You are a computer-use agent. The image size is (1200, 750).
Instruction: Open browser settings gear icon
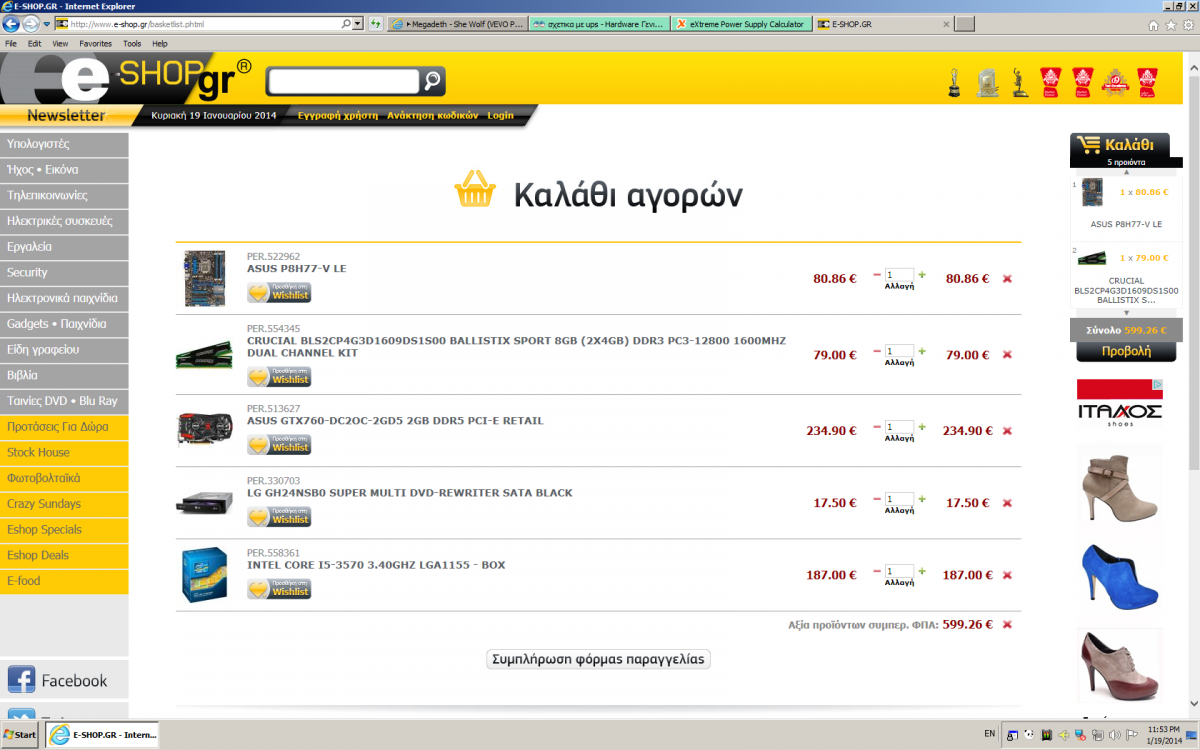tap(1188, 25)
